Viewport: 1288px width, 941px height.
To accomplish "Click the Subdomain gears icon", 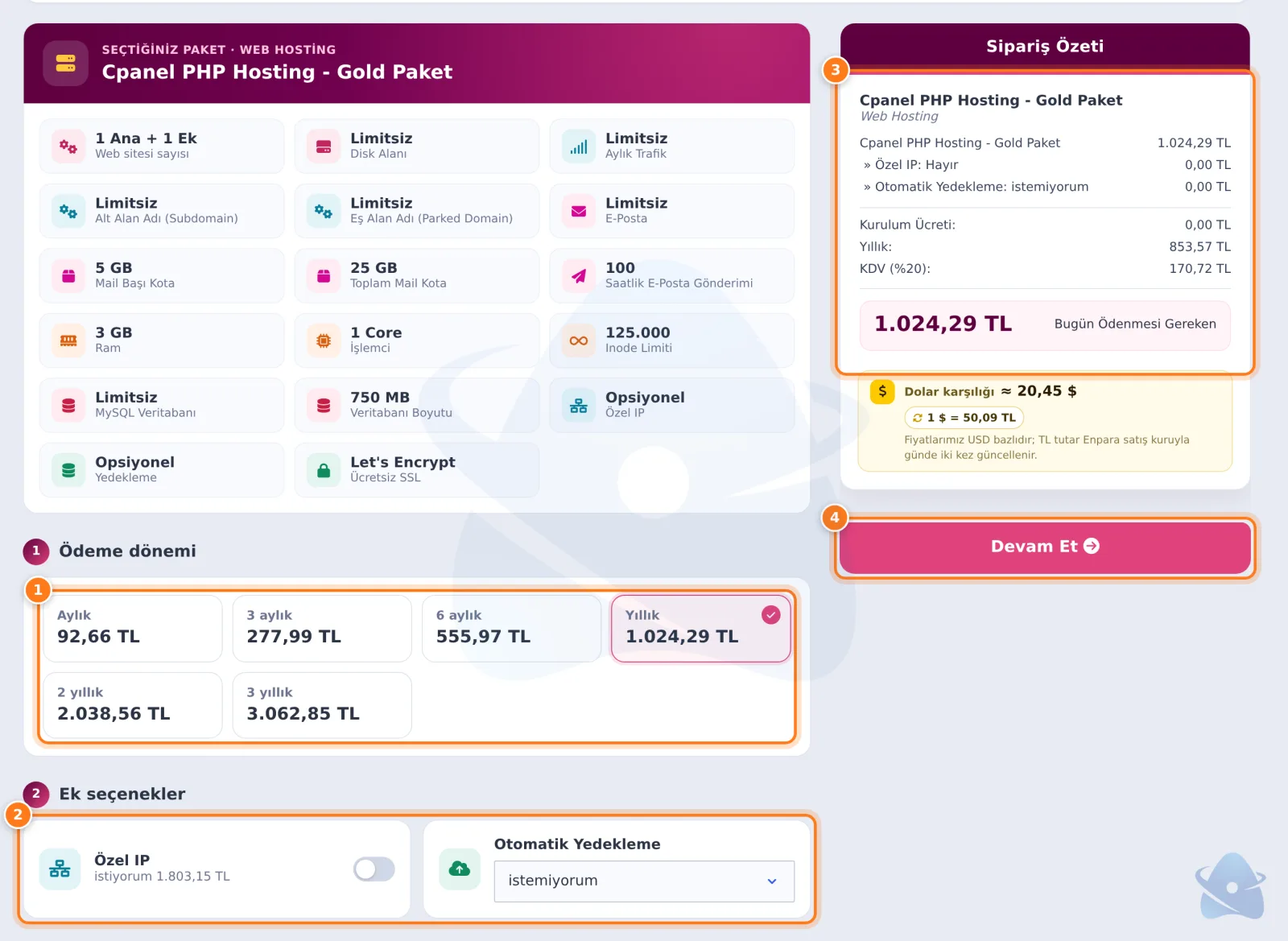I will (x=68, y=211).
